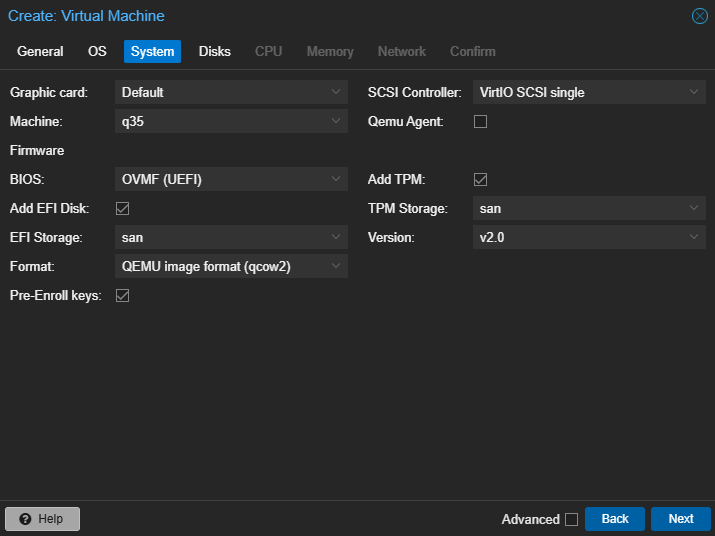Open the BIOS selection dropdown
The image size is (715, 536).
[x=231, y=179]
